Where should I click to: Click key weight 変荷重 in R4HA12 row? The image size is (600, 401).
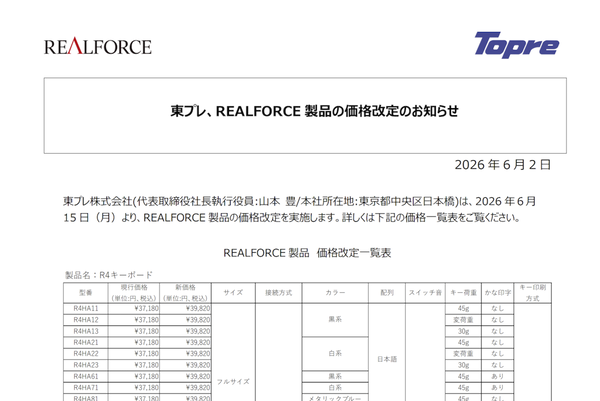(x=463, y=319)
